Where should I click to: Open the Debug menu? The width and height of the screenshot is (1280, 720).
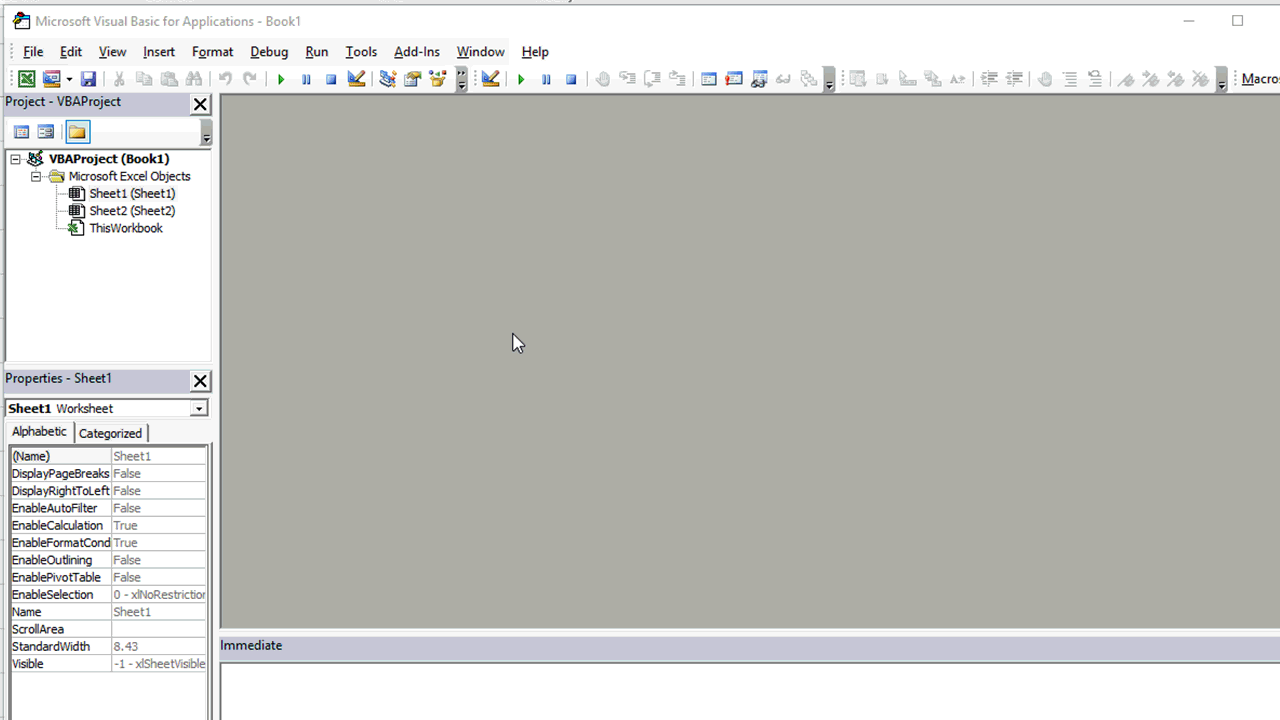(x=269, y=51)
